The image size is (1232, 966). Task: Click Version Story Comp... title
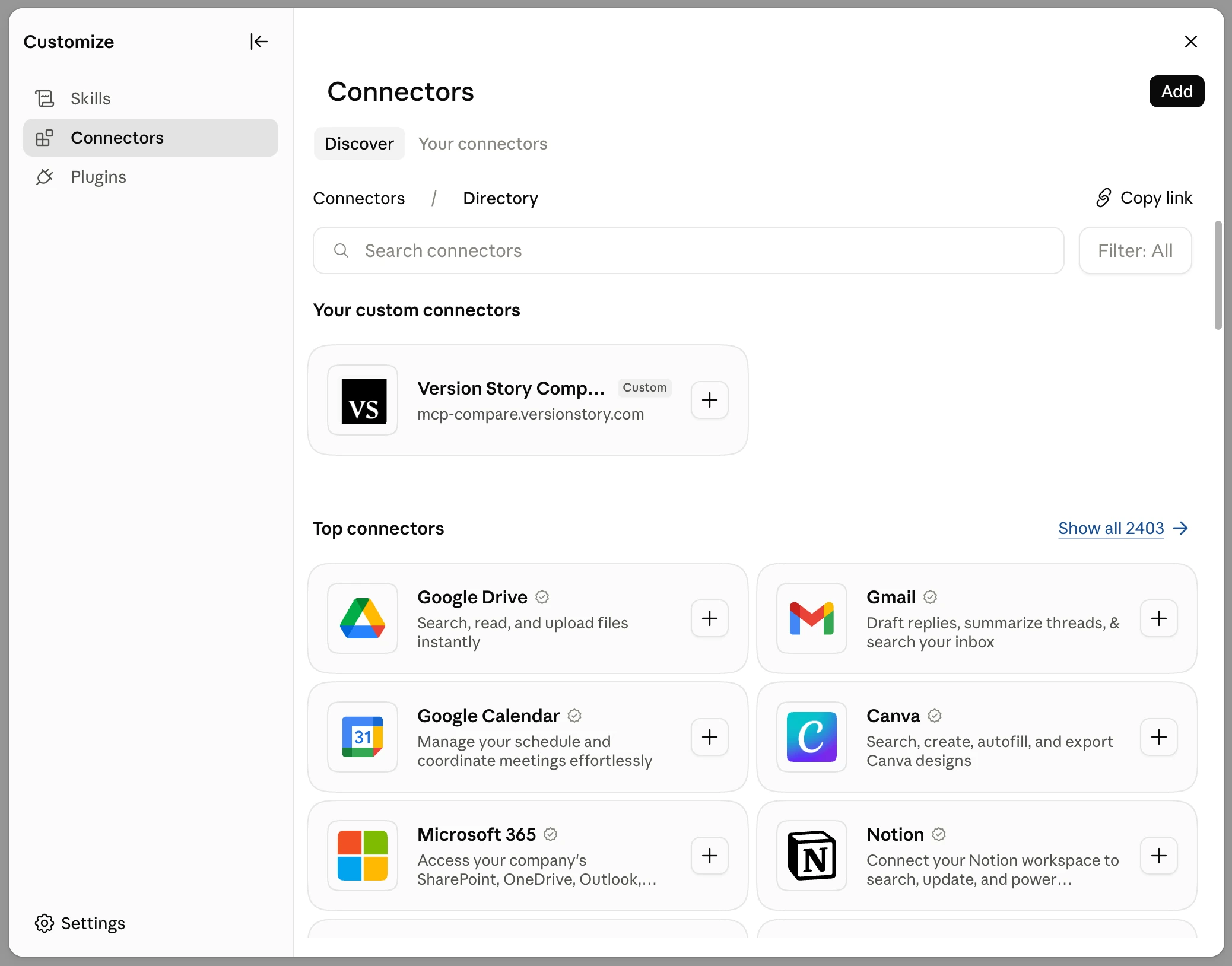point(511,388)
